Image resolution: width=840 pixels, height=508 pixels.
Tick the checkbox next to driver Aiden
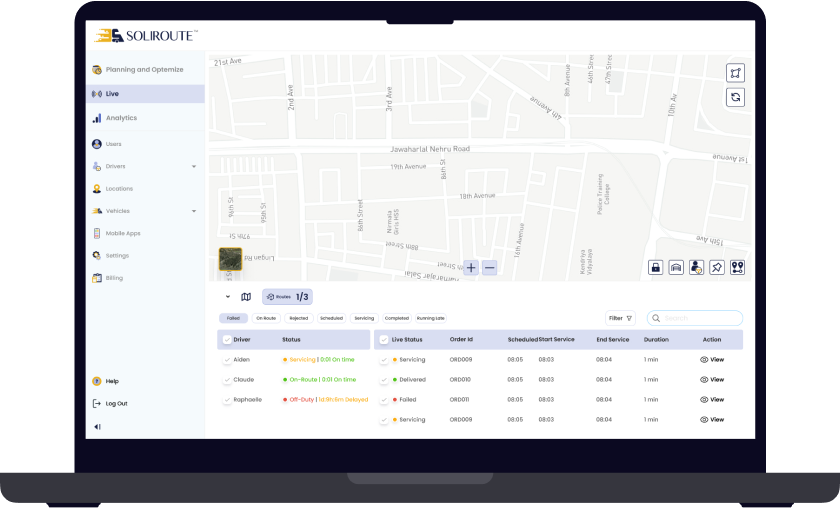coord(227,360)
